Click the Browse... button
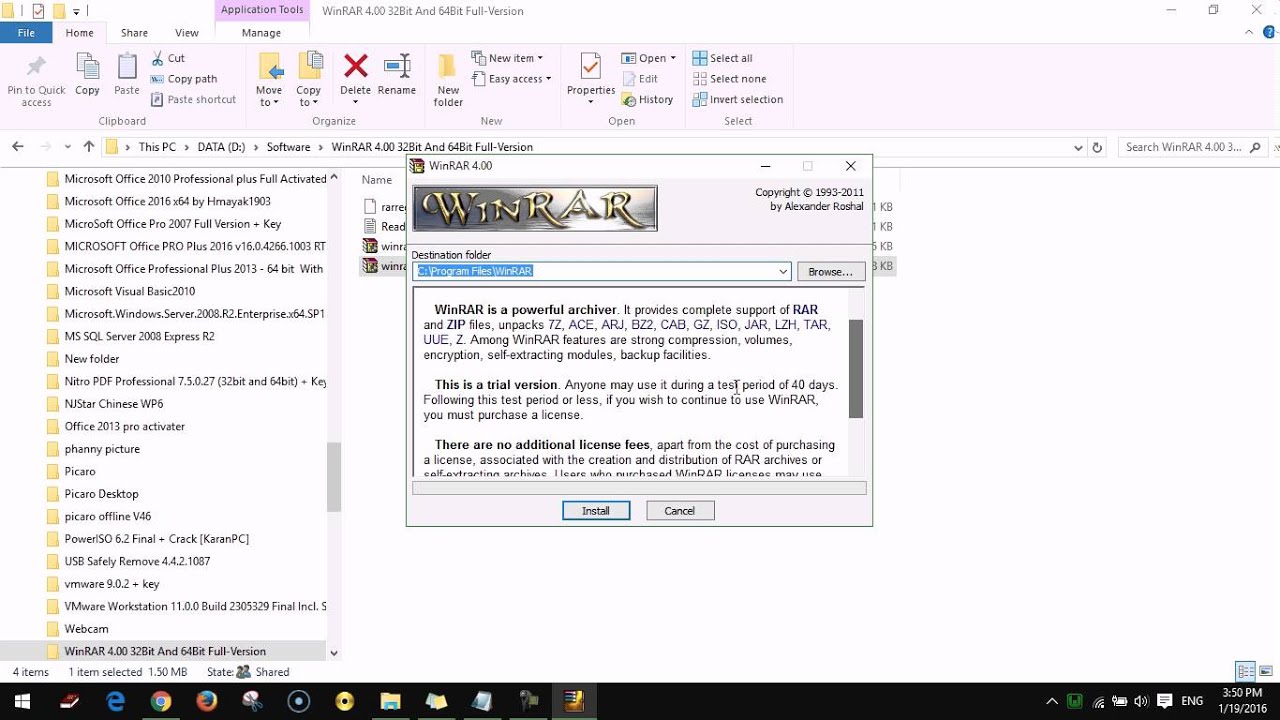1280x720 pixels. pyautogui.click(x=830, y=272)
